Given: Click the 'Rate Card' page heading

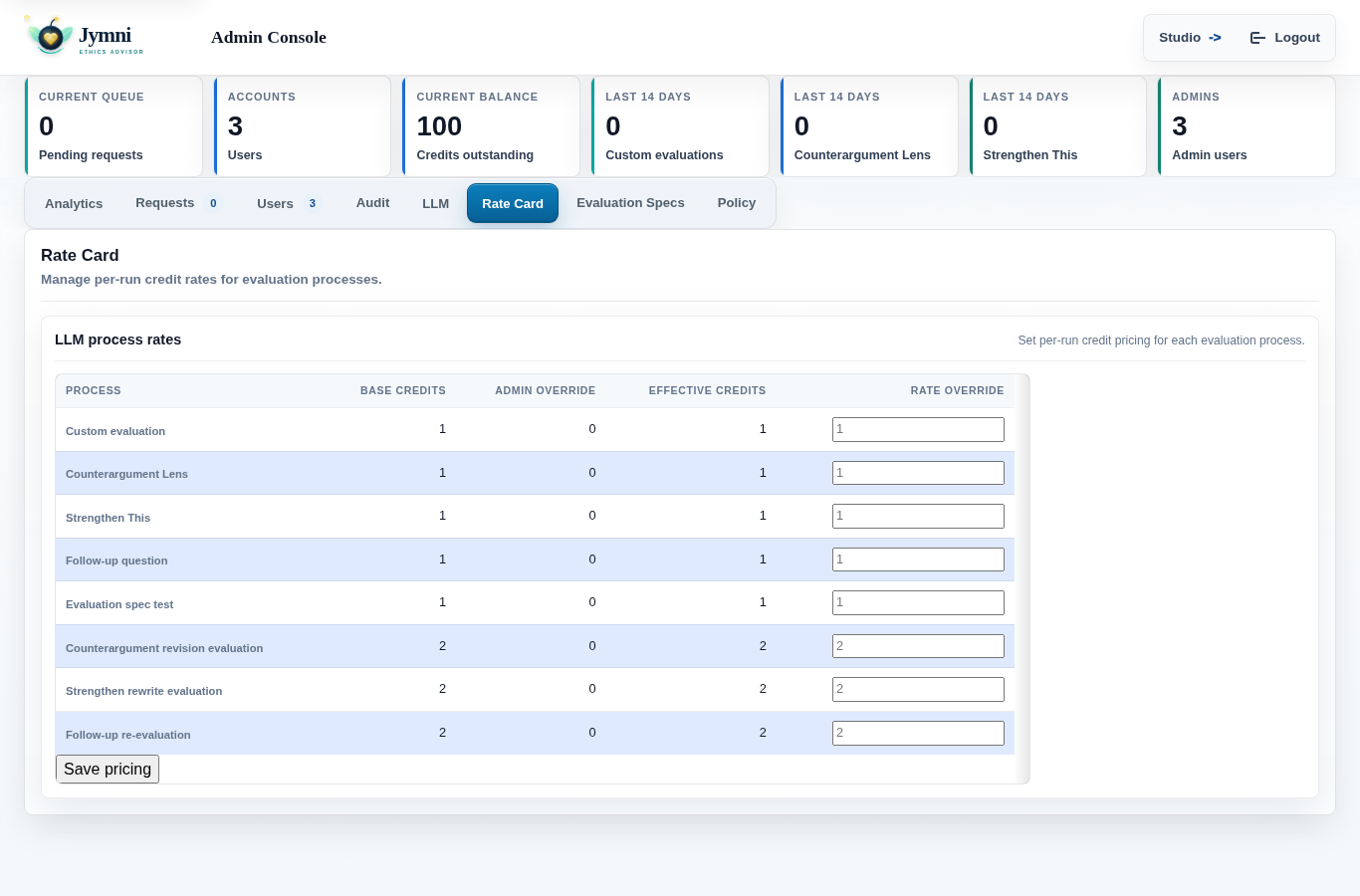Looking at the screenshot, I should coord(80,255).
